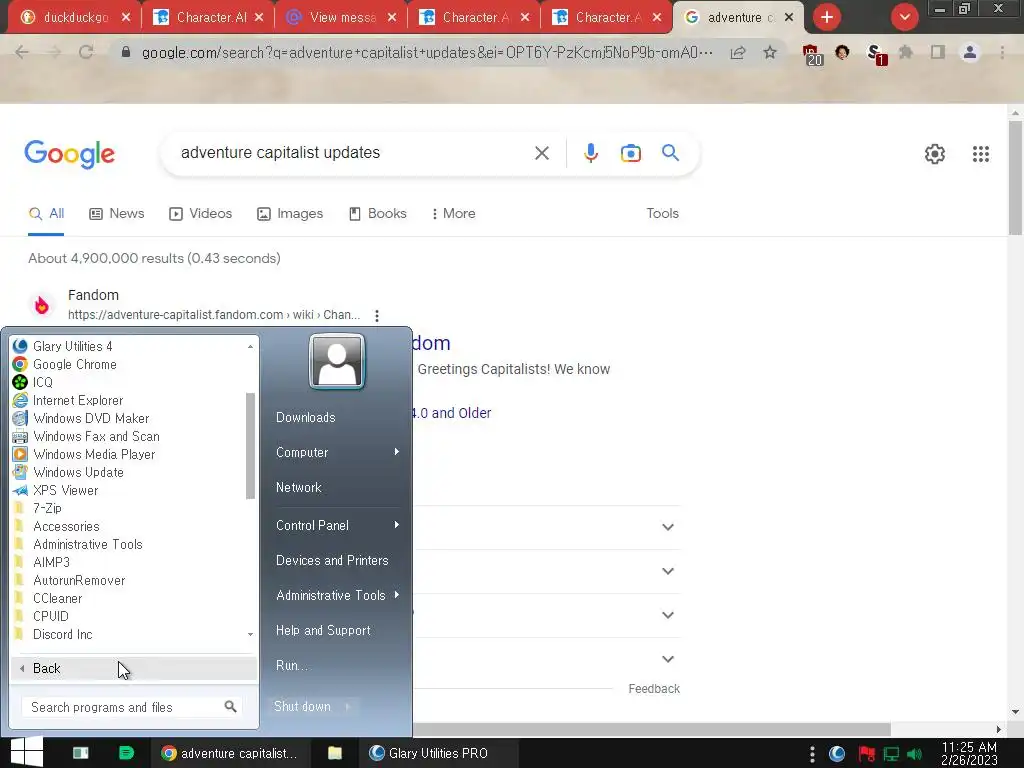Open the Shut down options arrow
The width and height of the screenshot is (1024, 768).
coord(348,707)
